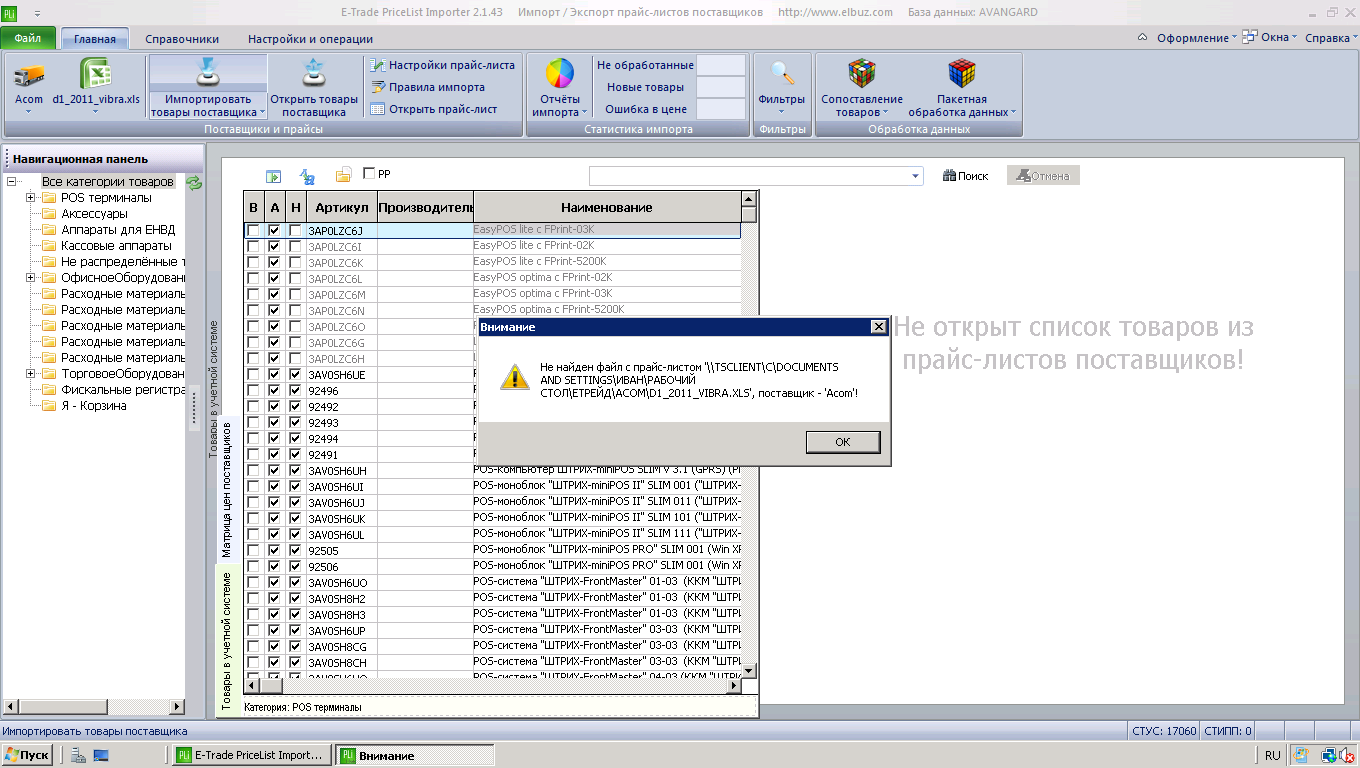This screenshot has width=1360, height=768.
Task: Toggle column A checkbox for 3AV0SH6UJ
Action: [274, 502]
